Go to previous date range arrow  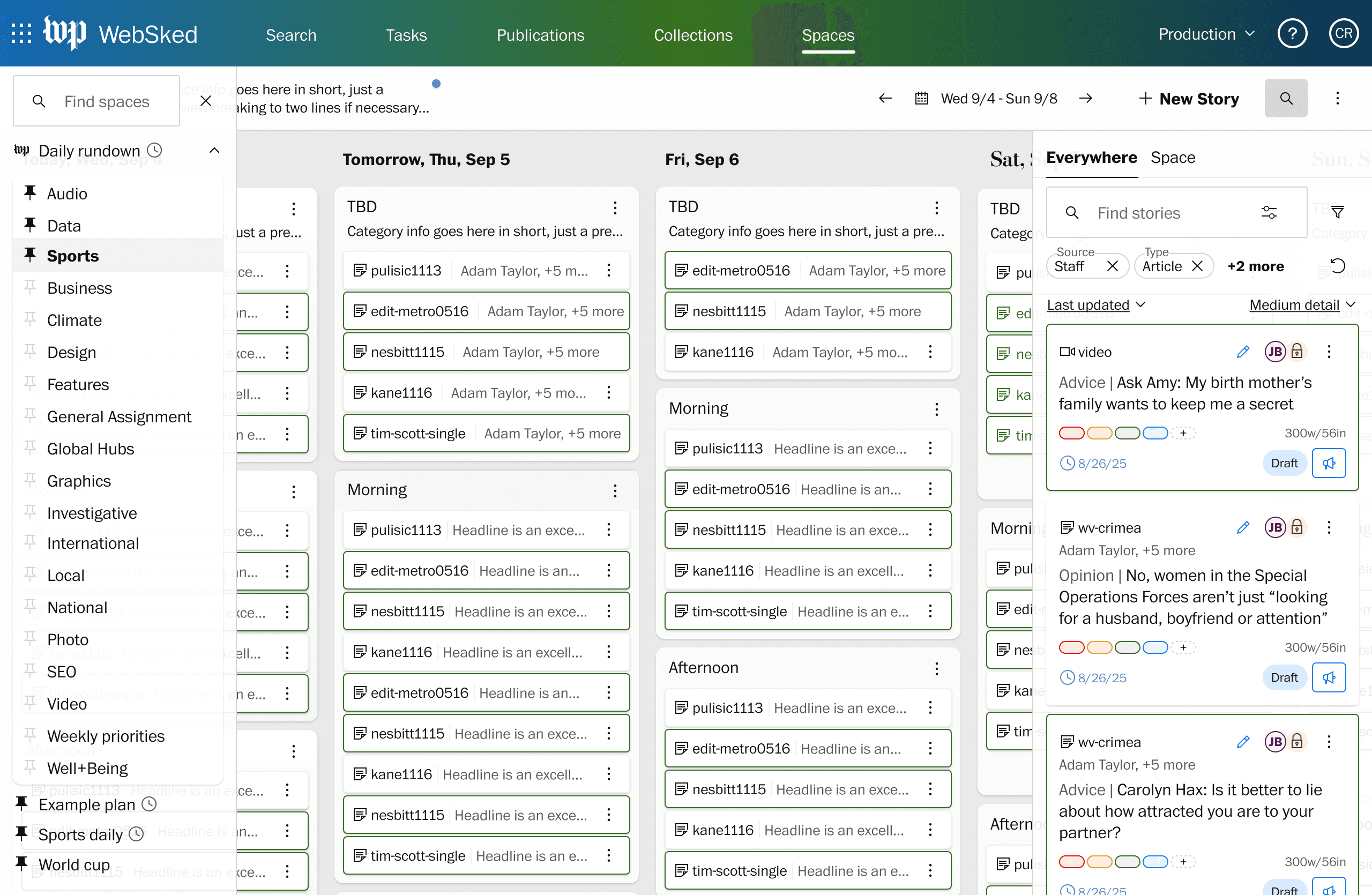(885, 99)
